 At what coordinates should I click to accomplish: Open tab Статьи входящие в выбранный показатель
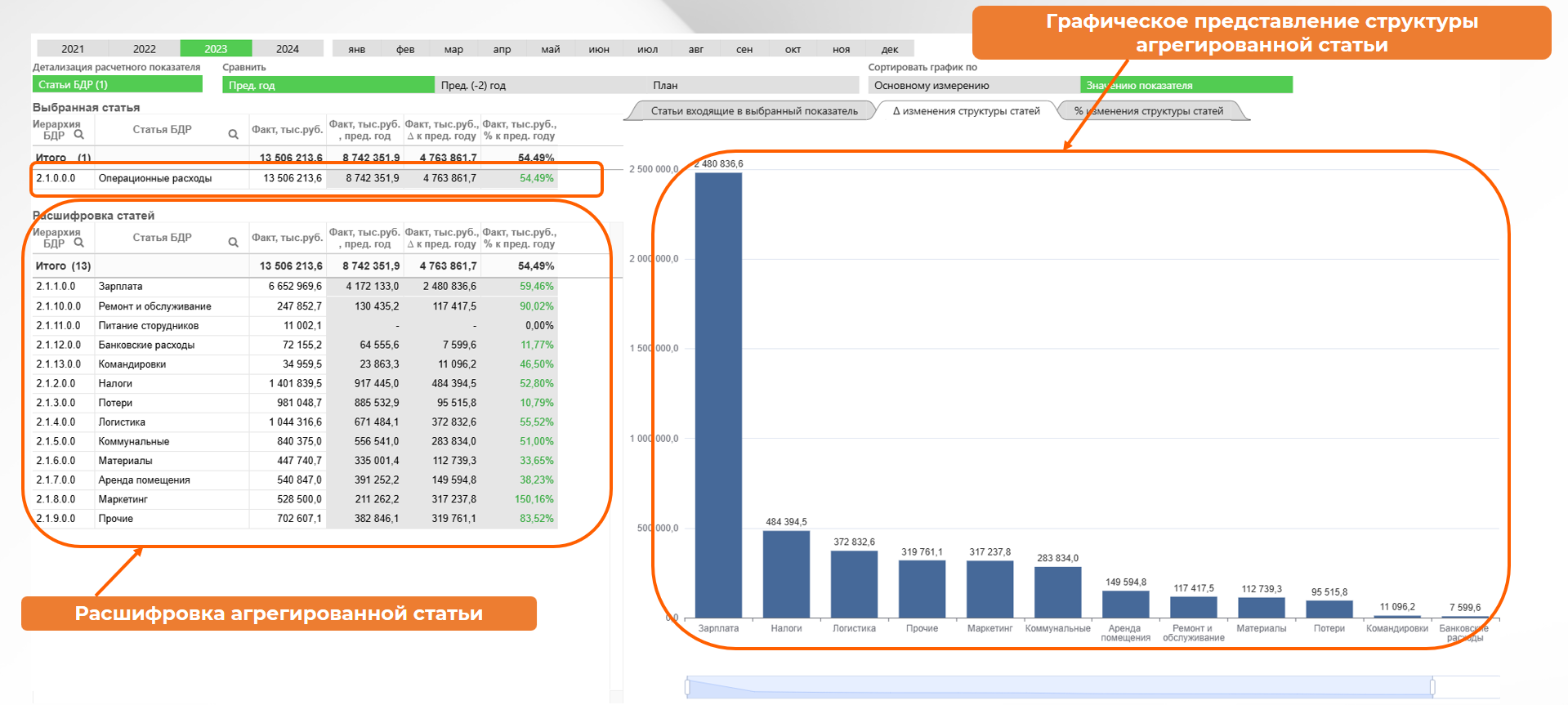click(754, 111)
